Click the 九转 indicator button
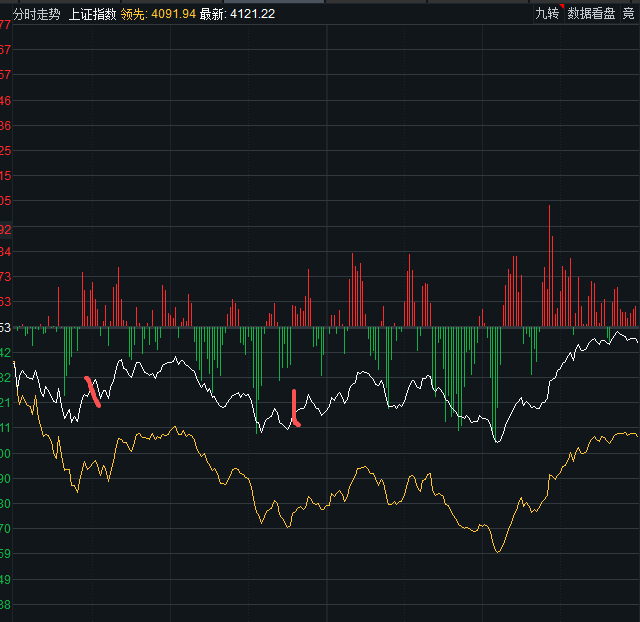 548,13
